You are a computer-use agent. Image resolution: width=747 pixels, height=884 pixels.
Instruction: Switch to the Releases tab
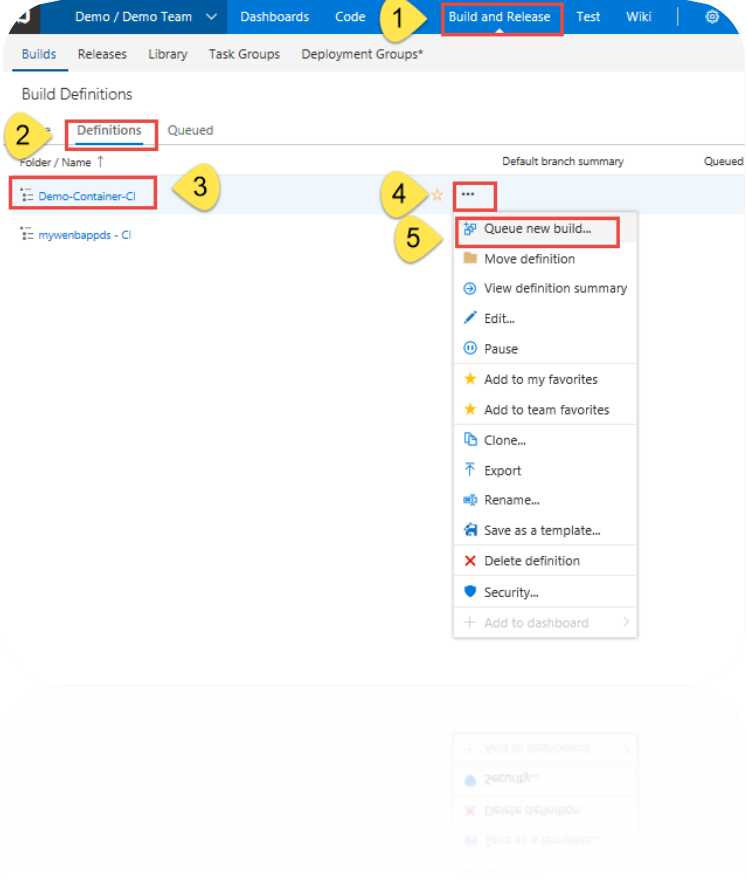point(102,54)
